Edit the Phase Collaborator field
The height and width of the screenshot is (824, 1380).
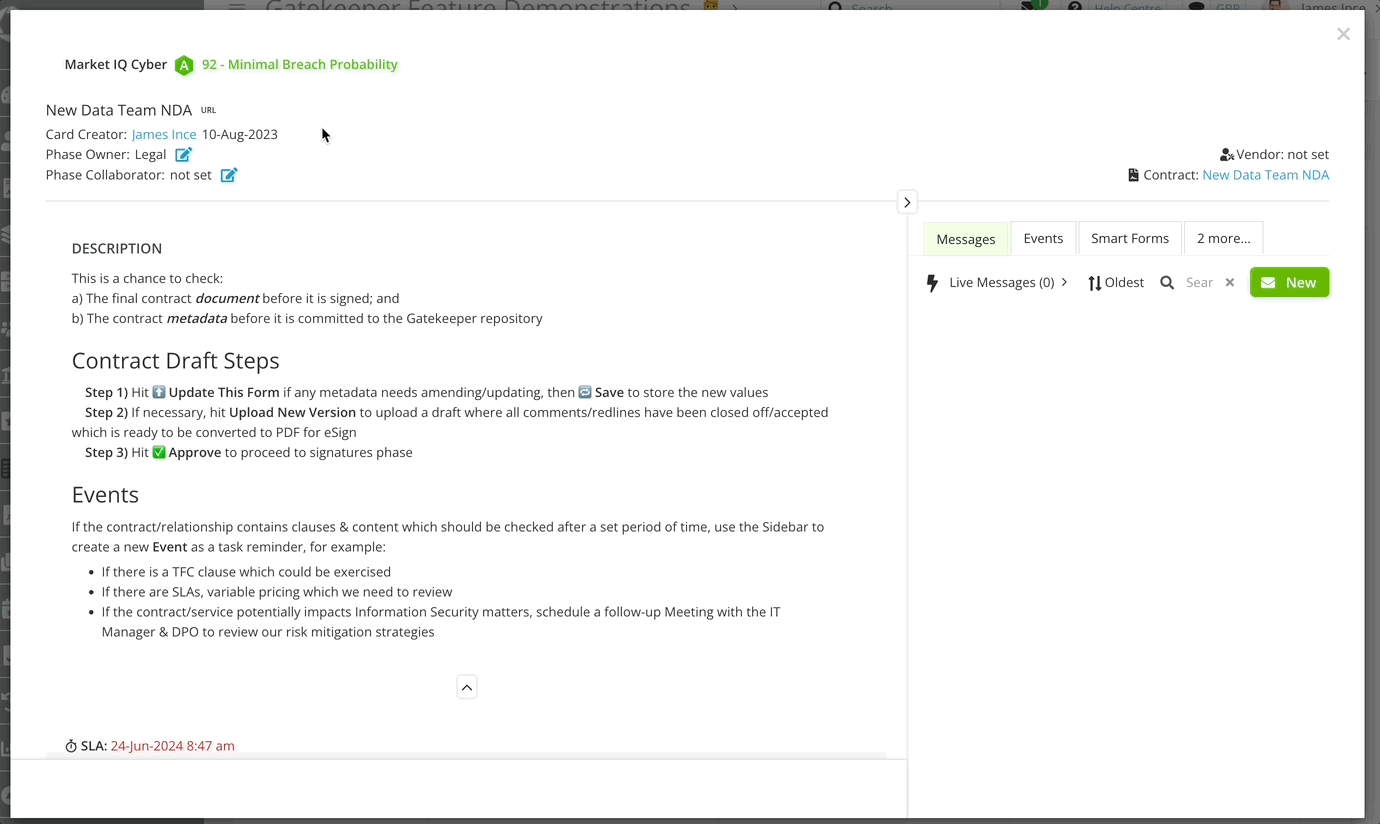point(228,175)
